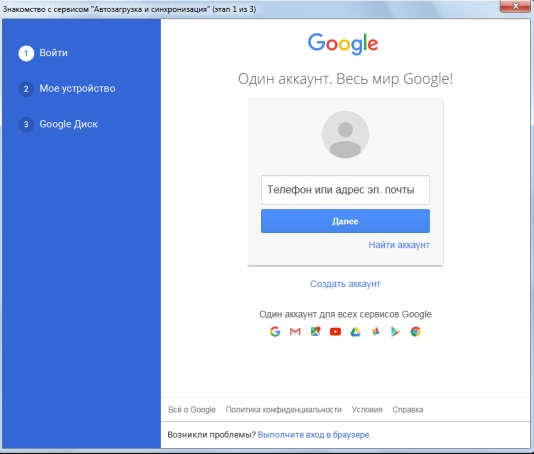This screenshot has height=454, width=534.
Task: Click the Google G service icon
Action: 275,331
